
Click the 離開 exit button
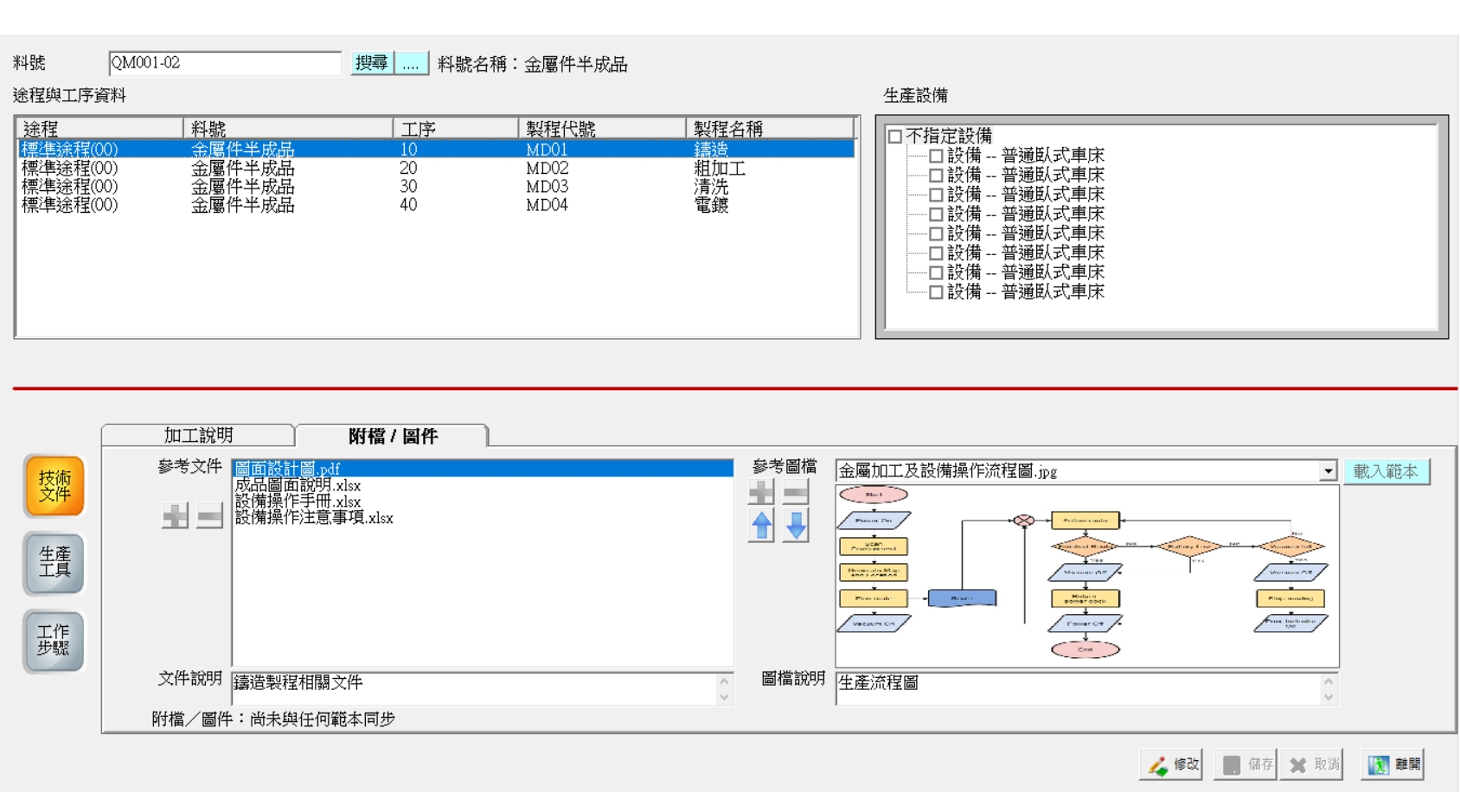(1393, 764)
